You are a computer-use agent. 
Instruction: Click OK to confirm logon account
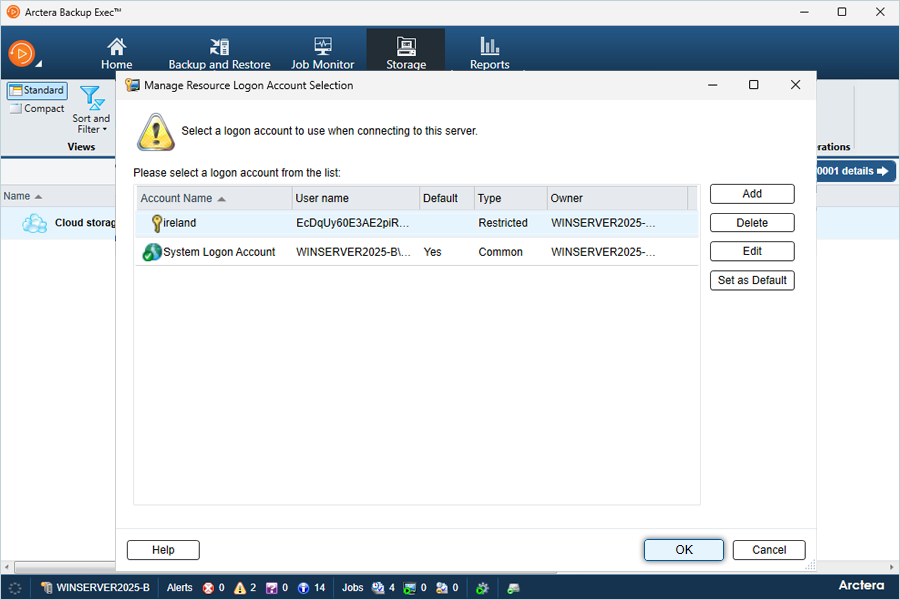pos(683,550)
